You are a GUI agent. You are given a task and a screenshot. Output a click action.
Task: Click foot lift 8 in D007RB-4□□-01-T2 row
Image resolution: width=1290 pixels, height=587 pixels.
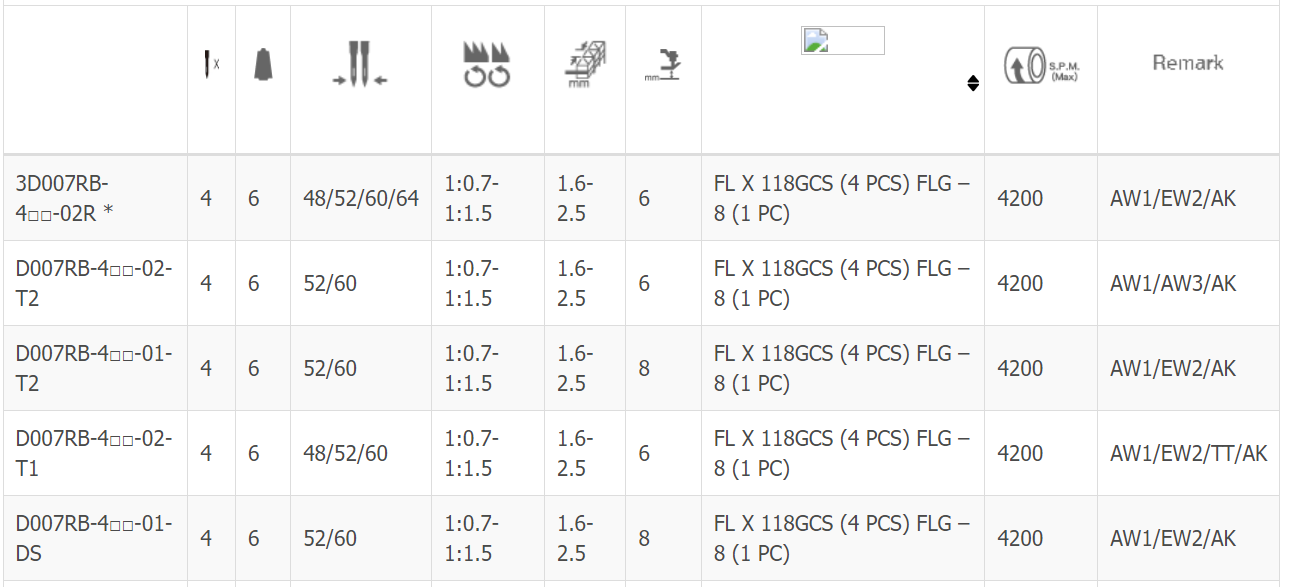(644, 368)
